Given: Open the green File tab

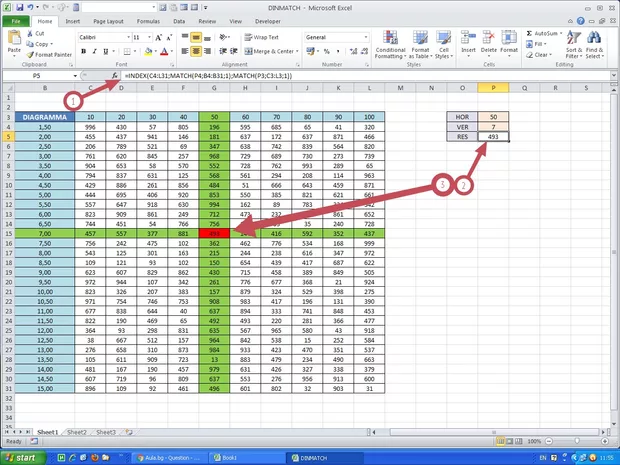Looking at the screenshot, I should click(16, 21).
